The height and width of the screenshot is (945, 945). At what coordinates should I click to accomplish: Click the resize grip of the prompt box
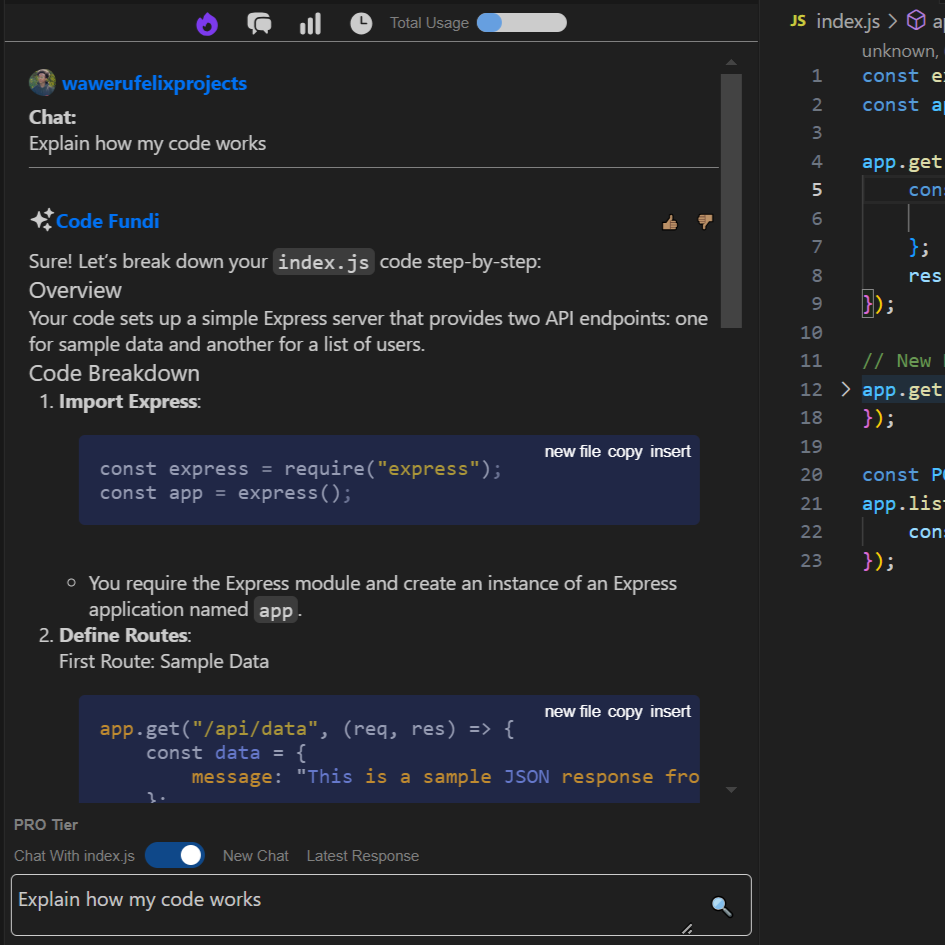tap(686, 928)
